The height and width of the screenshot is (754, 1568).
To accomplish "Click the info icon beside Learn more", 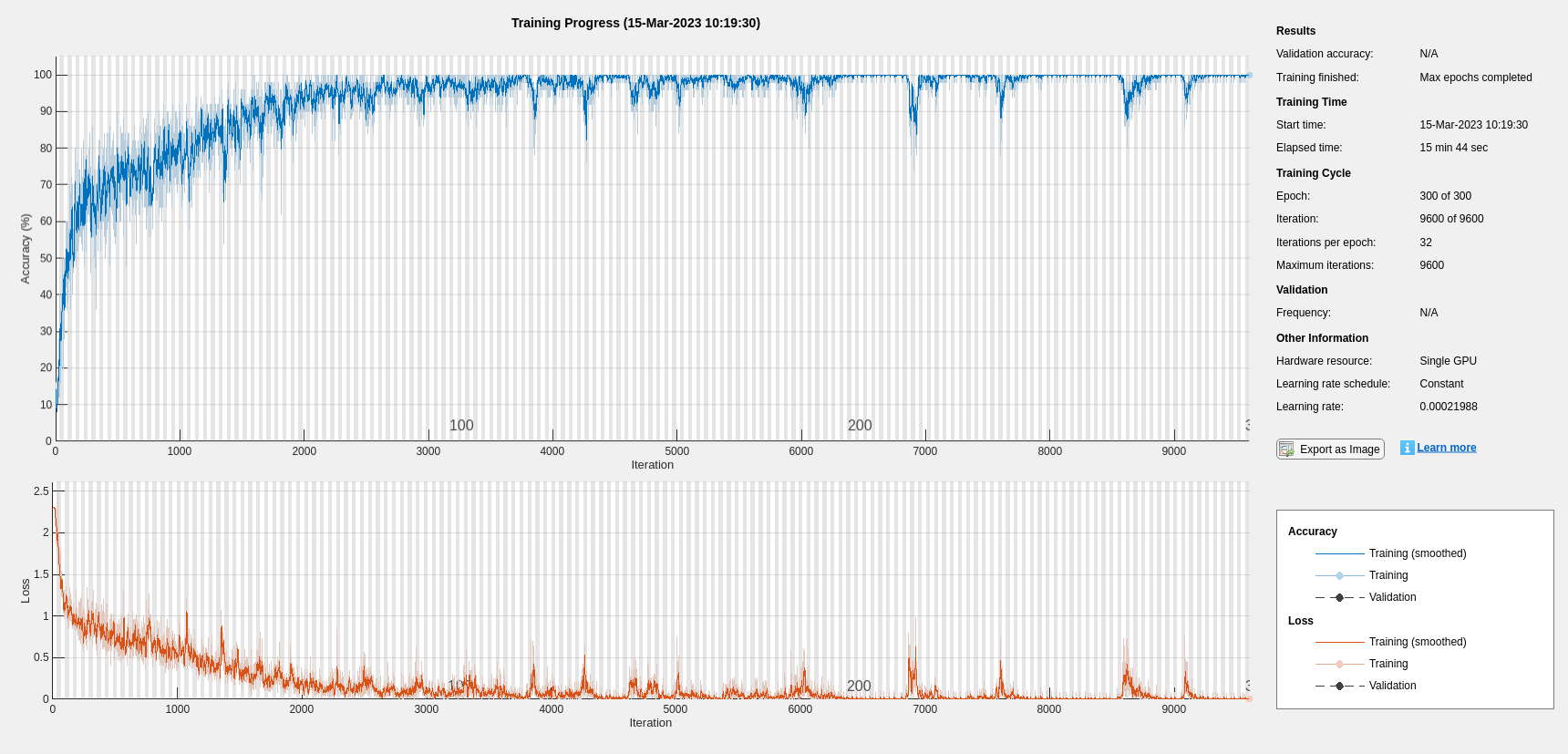I will pyautogui.click(x=1407, y=448).
